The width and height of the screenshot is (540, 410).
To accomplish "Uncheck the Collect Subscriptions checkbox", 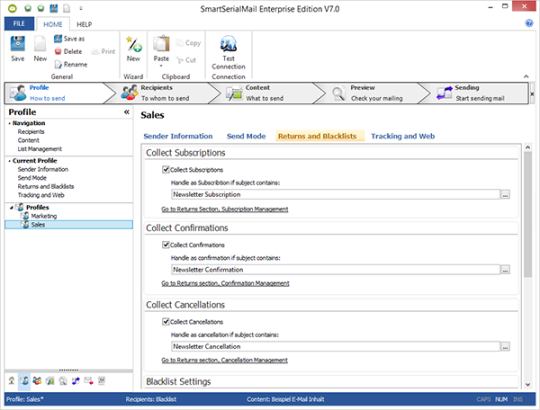I will 166,169.
